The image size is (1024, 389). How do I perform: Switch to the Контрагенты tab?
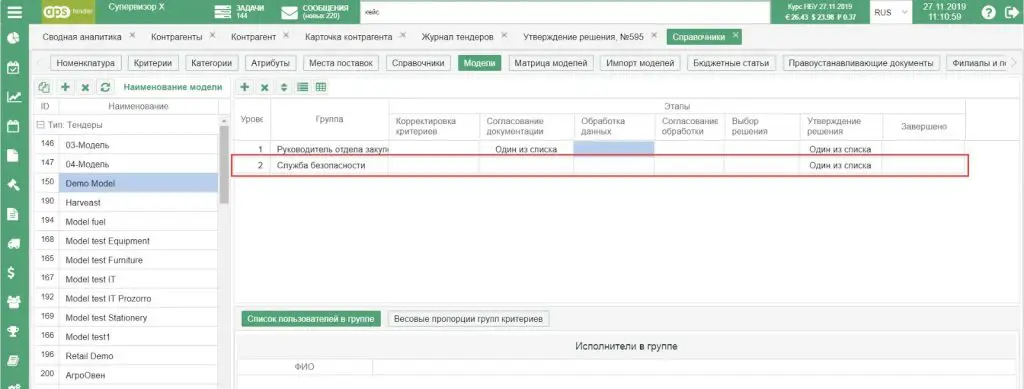[176, 37]
